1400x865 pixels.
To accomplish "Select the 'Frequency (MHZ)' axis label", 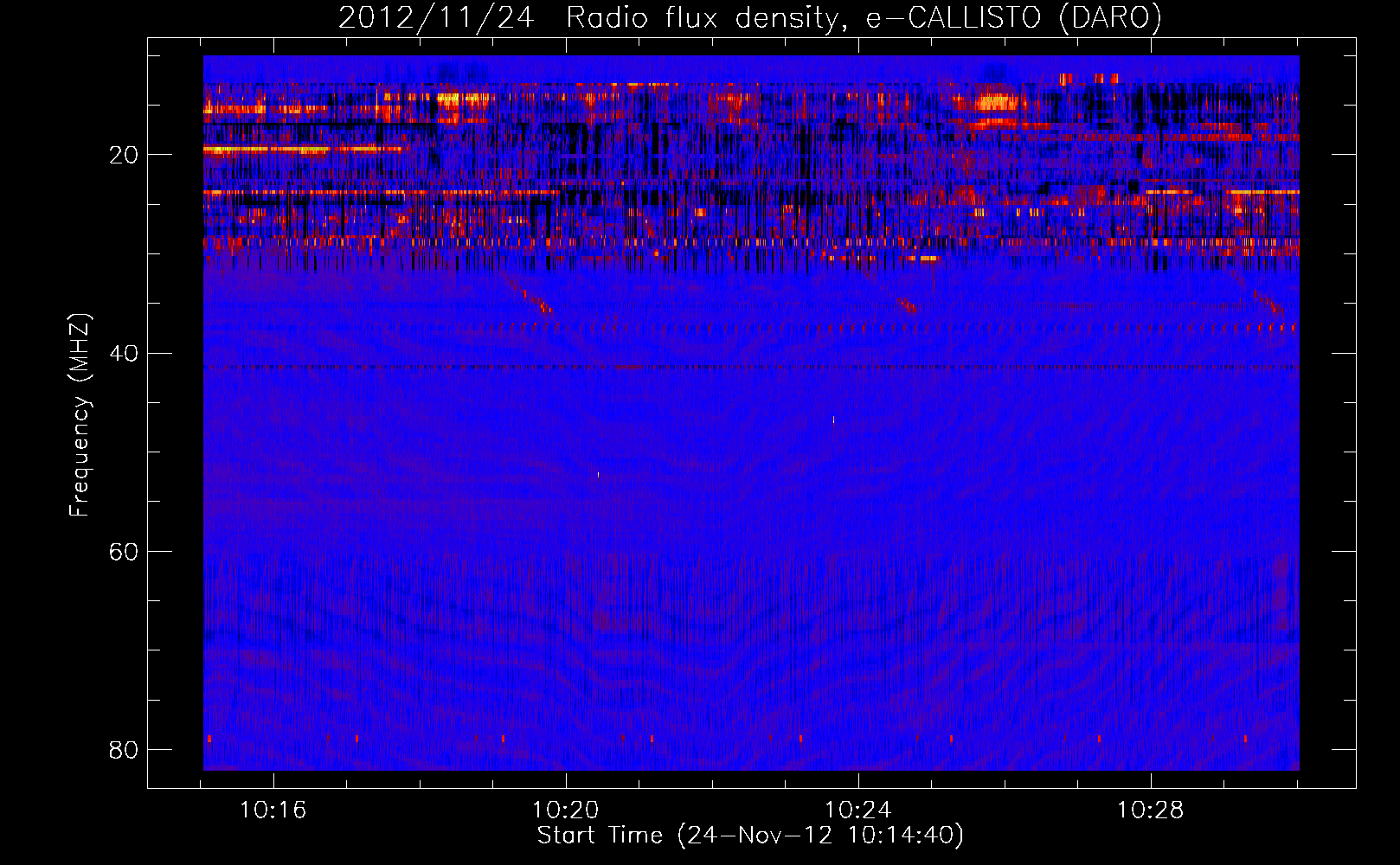I will point(79,415).
